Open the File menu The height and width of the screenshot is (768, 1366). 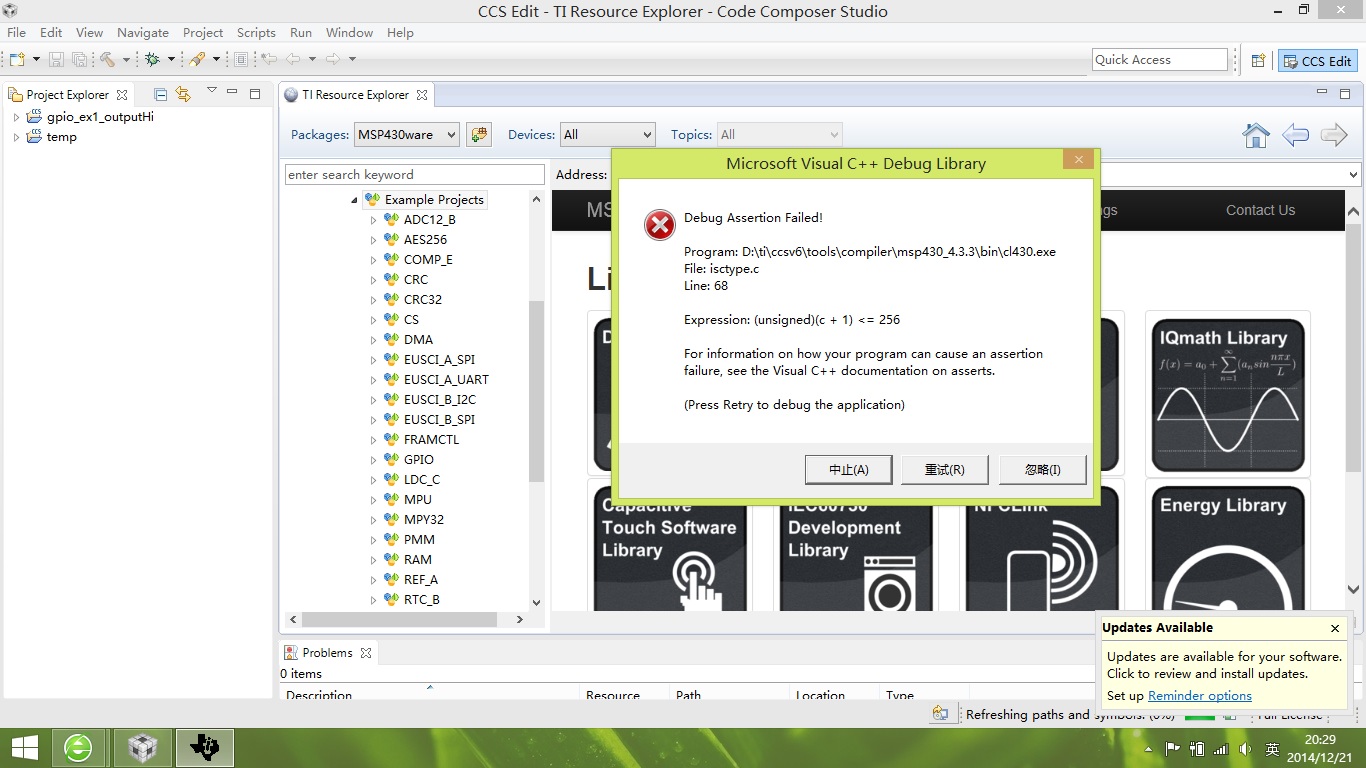[x=16, y=32]
